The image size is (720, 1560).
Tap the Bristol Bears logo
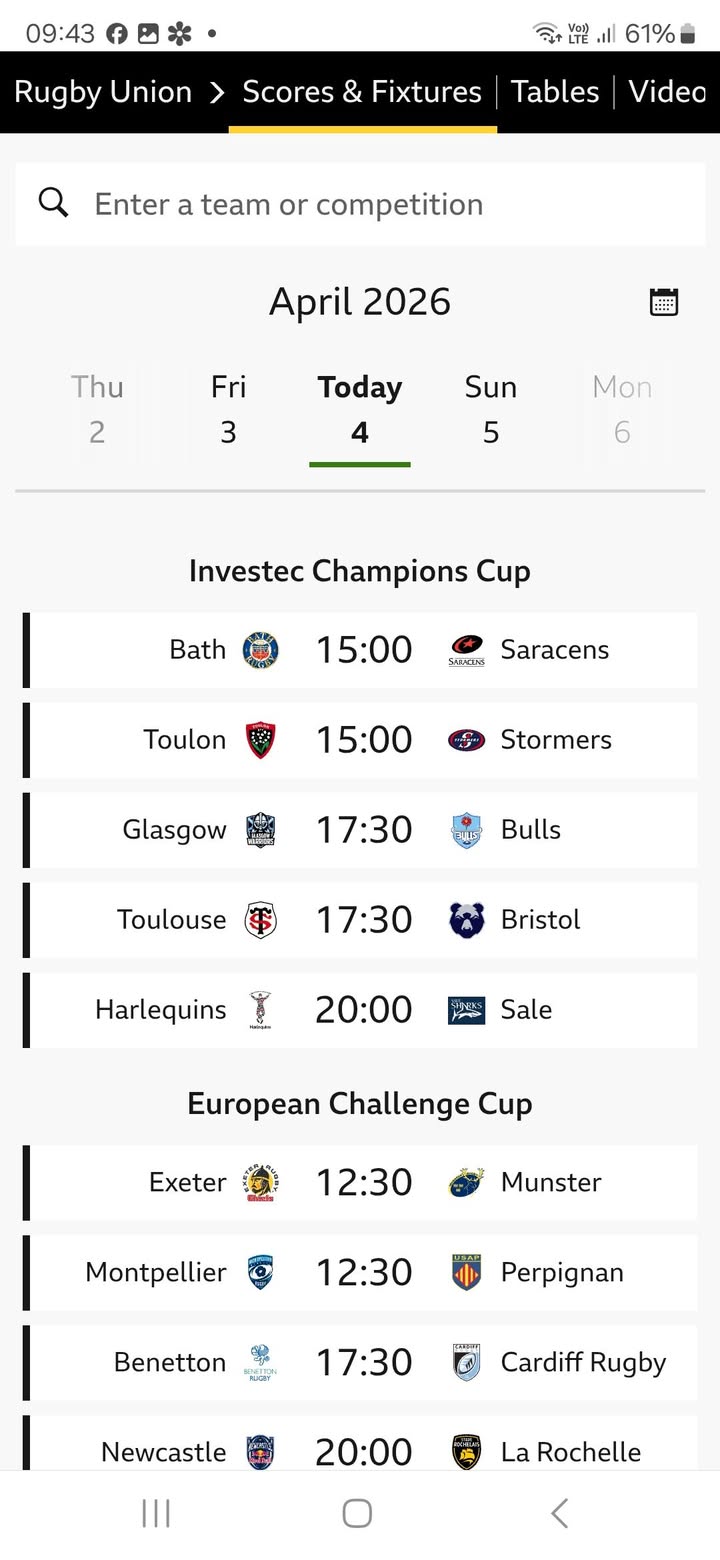coord(466,920)
